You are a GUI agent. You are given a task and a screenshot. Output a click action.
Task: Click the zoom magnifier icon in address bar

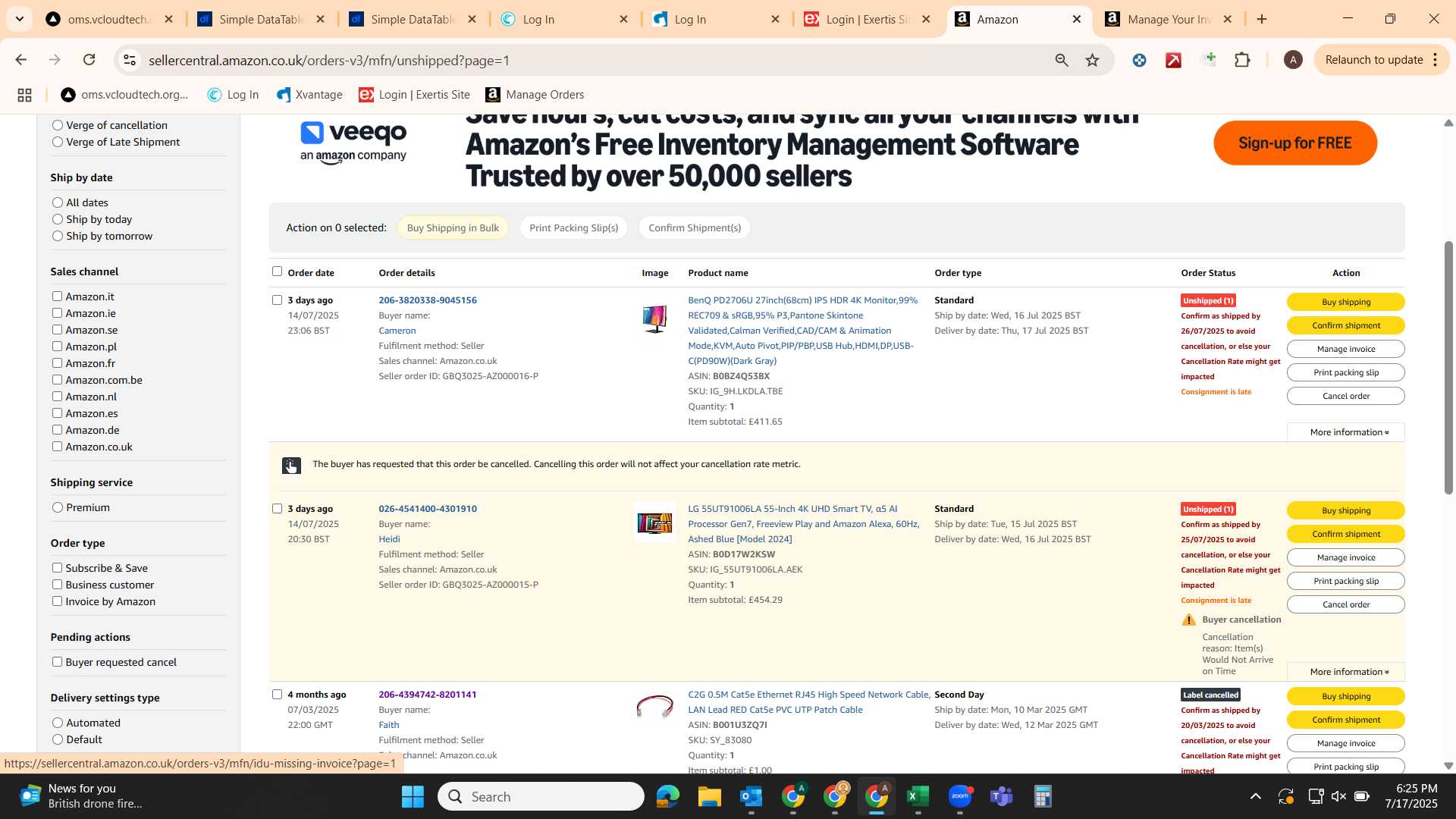coord(1062,60)
